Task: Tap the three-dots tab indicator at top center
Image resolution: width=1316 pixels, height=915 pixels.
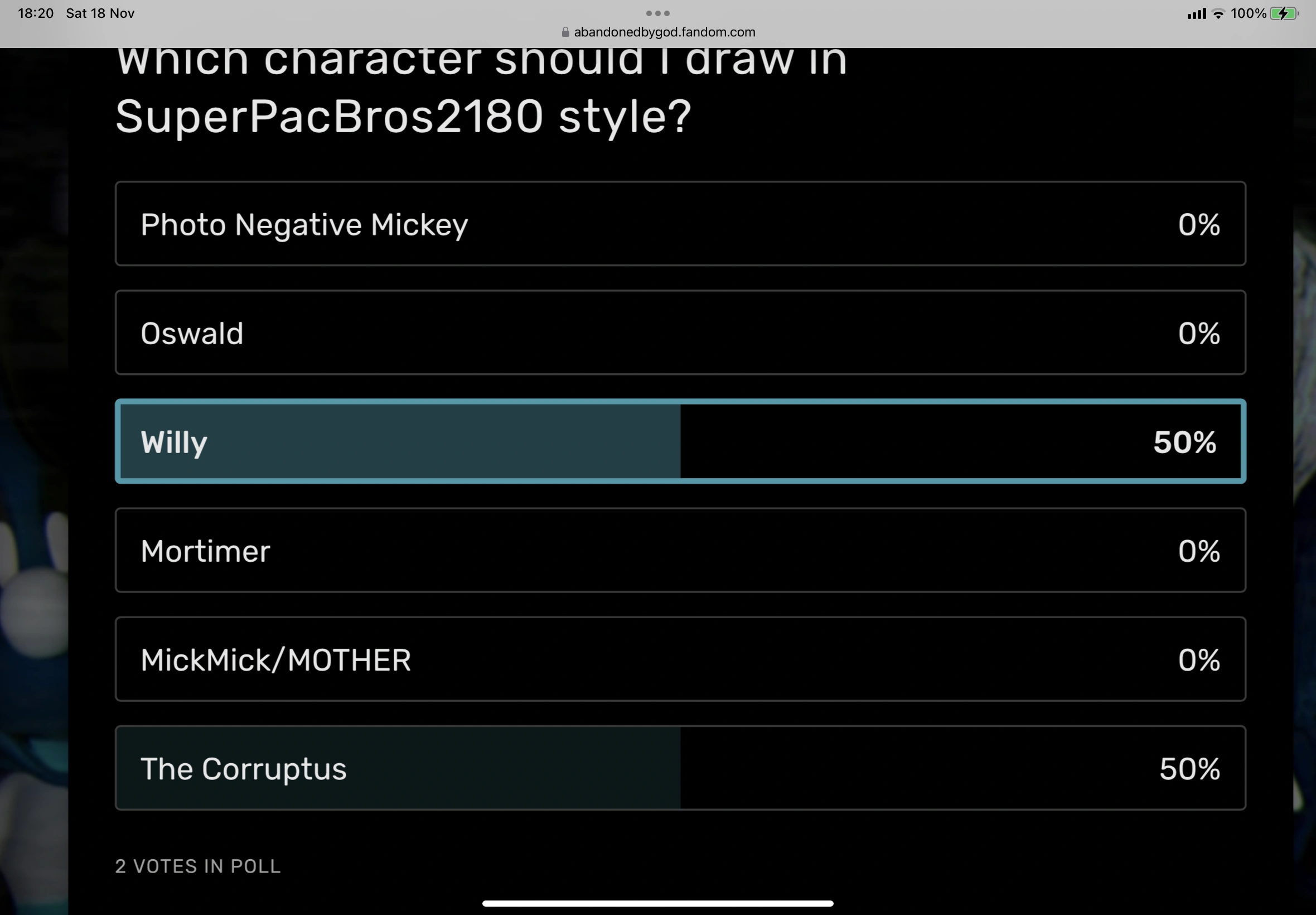Action: (657, 13)
